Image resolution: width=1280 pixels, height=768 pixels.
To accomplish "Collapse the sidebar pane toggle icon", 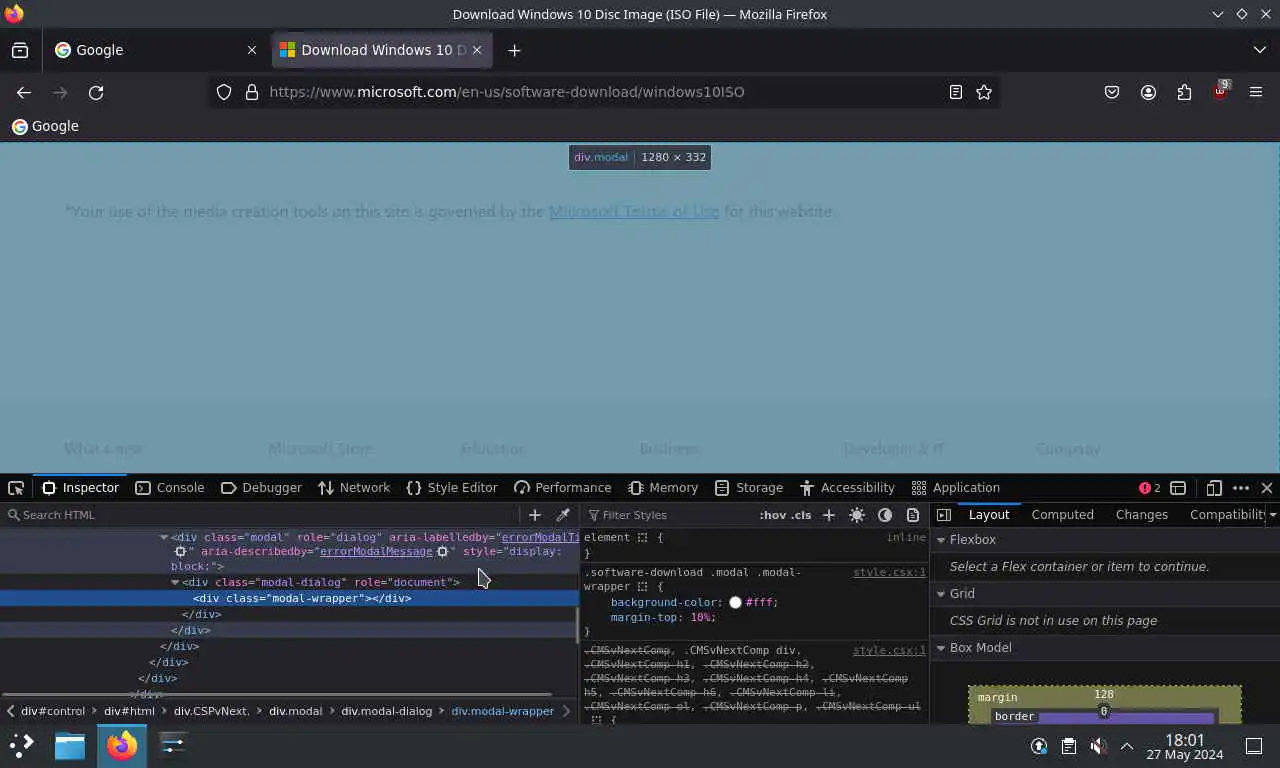I will [x=944, y=515].
